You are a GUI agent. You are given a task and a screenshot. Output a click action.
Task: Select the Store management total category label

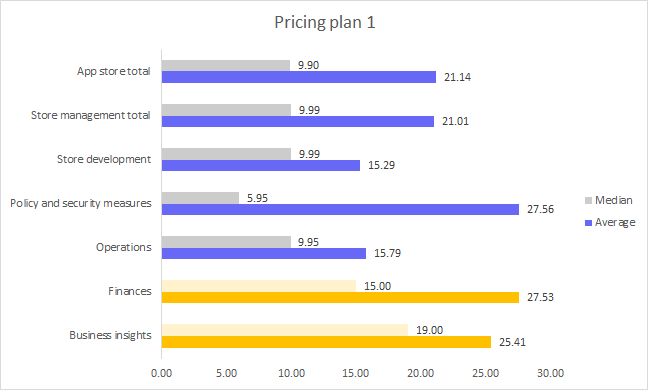[x=91, y=115]
